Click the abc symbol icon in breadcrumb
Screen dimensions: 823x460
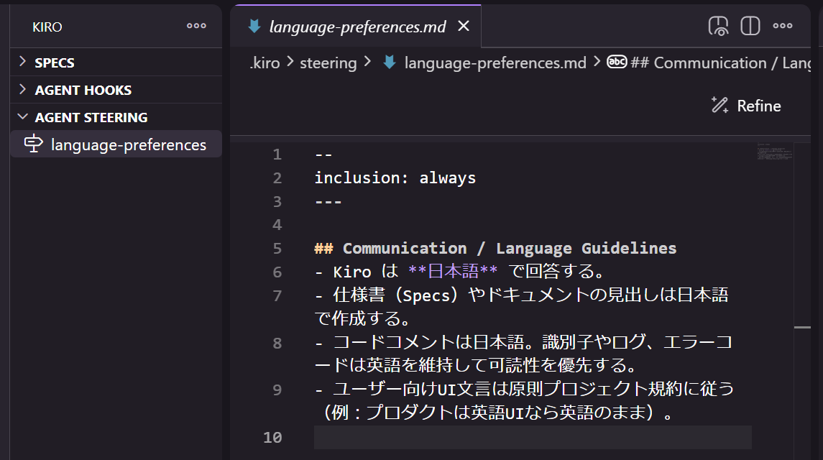(617, 62)
